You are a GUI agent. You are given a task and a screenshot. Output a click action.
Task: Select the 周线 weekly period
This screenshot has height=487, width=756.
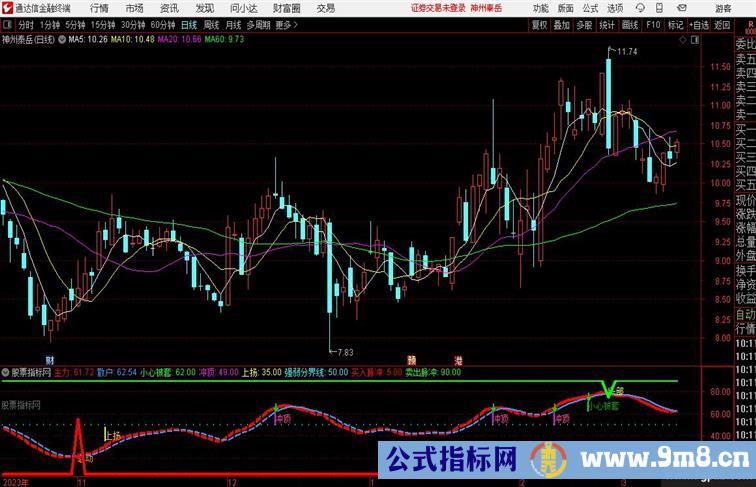pos(211,25)
